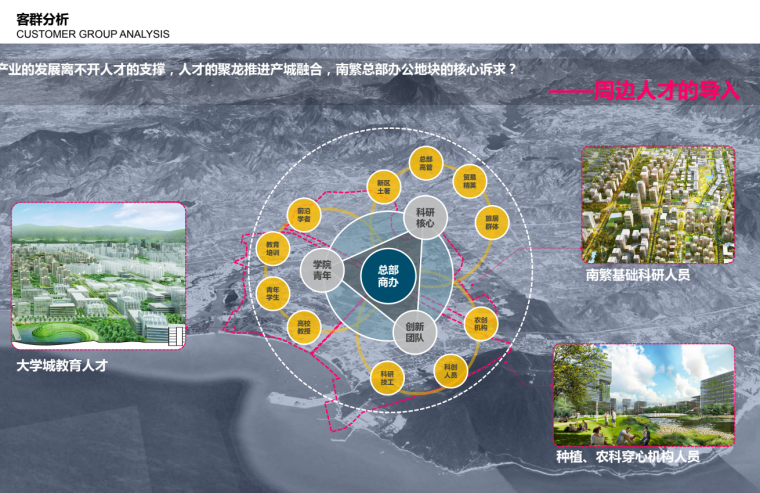
Task: Select the yellow node left of 新区土著
Action: point(304,214)
